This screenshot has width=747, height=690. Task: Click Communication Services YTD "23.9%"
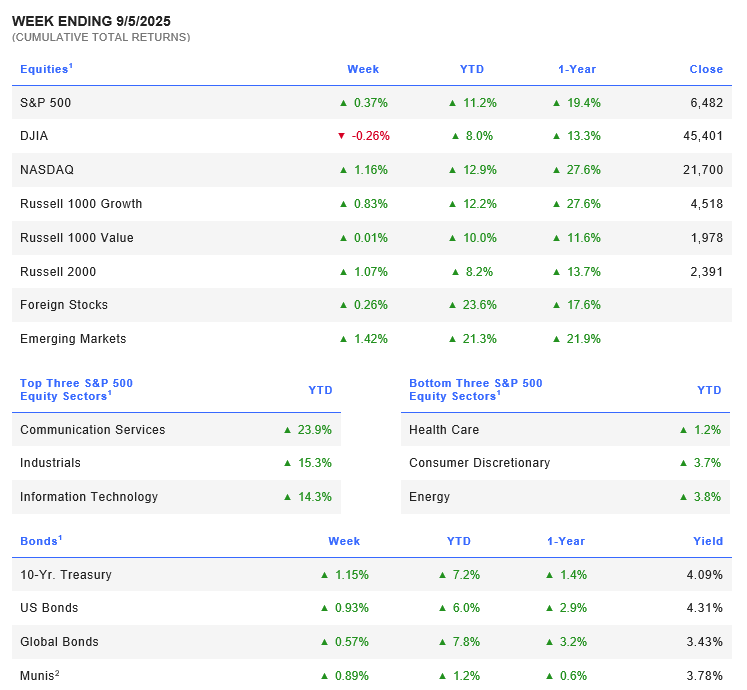314,430
